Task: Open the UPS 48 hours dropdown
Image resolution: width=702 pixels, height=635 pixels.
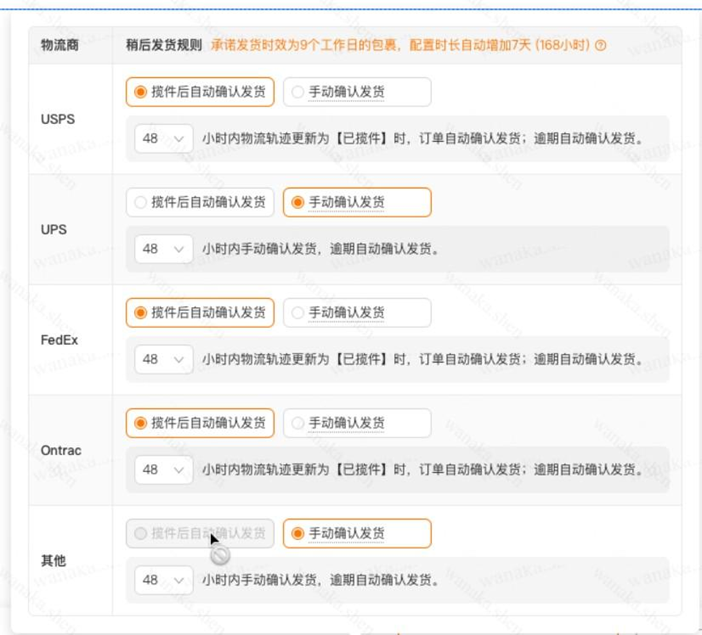Action: click(164, 249)
